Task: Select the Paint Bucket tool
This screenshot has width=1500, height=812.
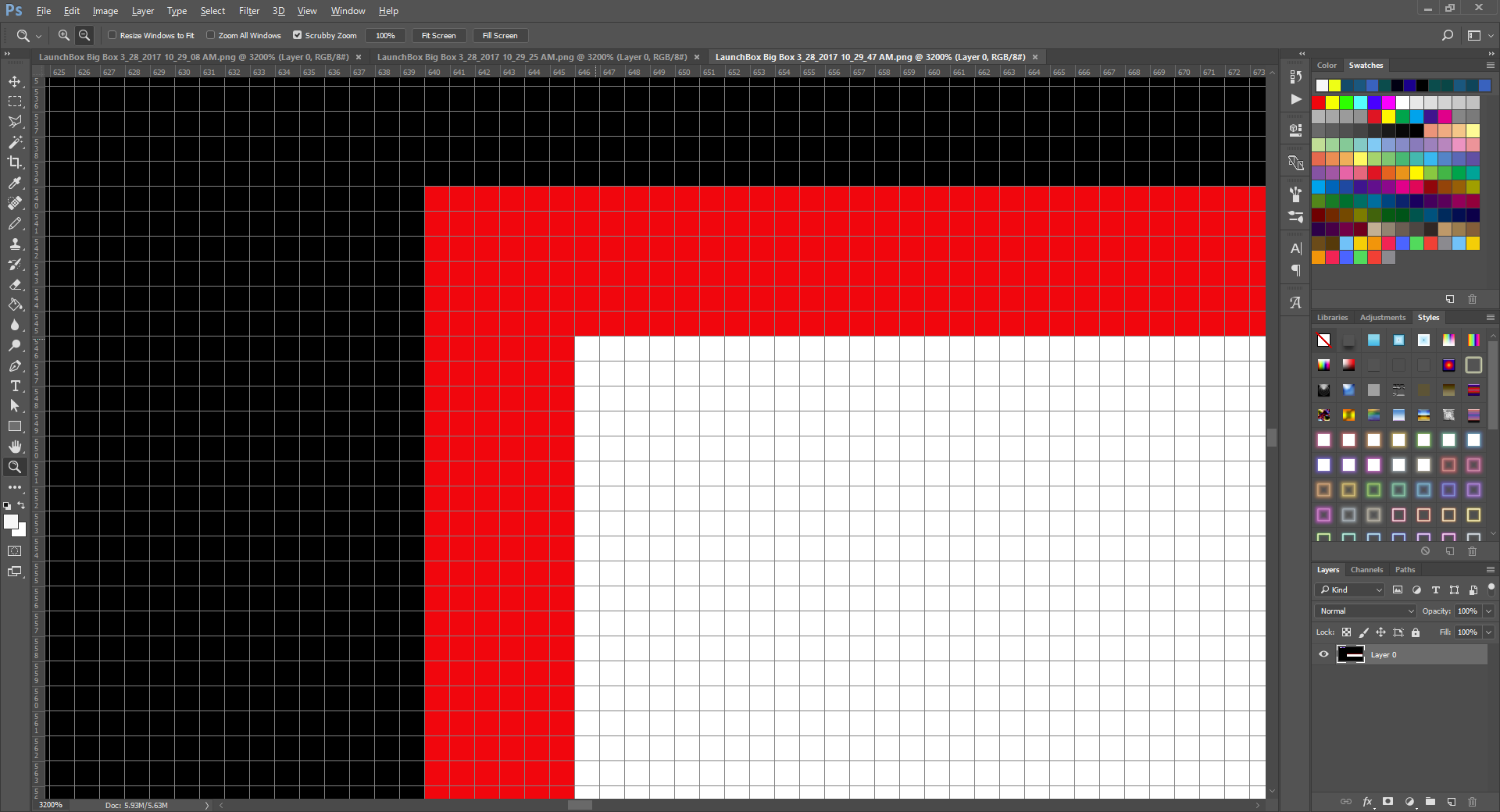Action: (x=15, y=304)
